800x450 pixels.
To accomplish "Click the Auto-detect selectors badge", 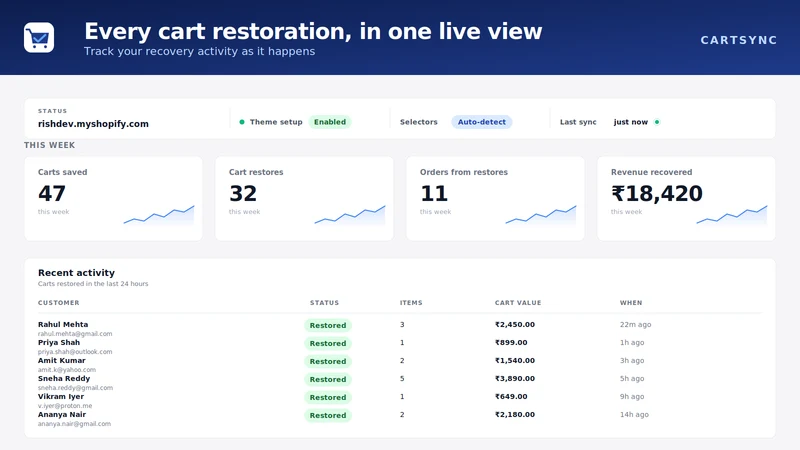I will pos(482,122).
